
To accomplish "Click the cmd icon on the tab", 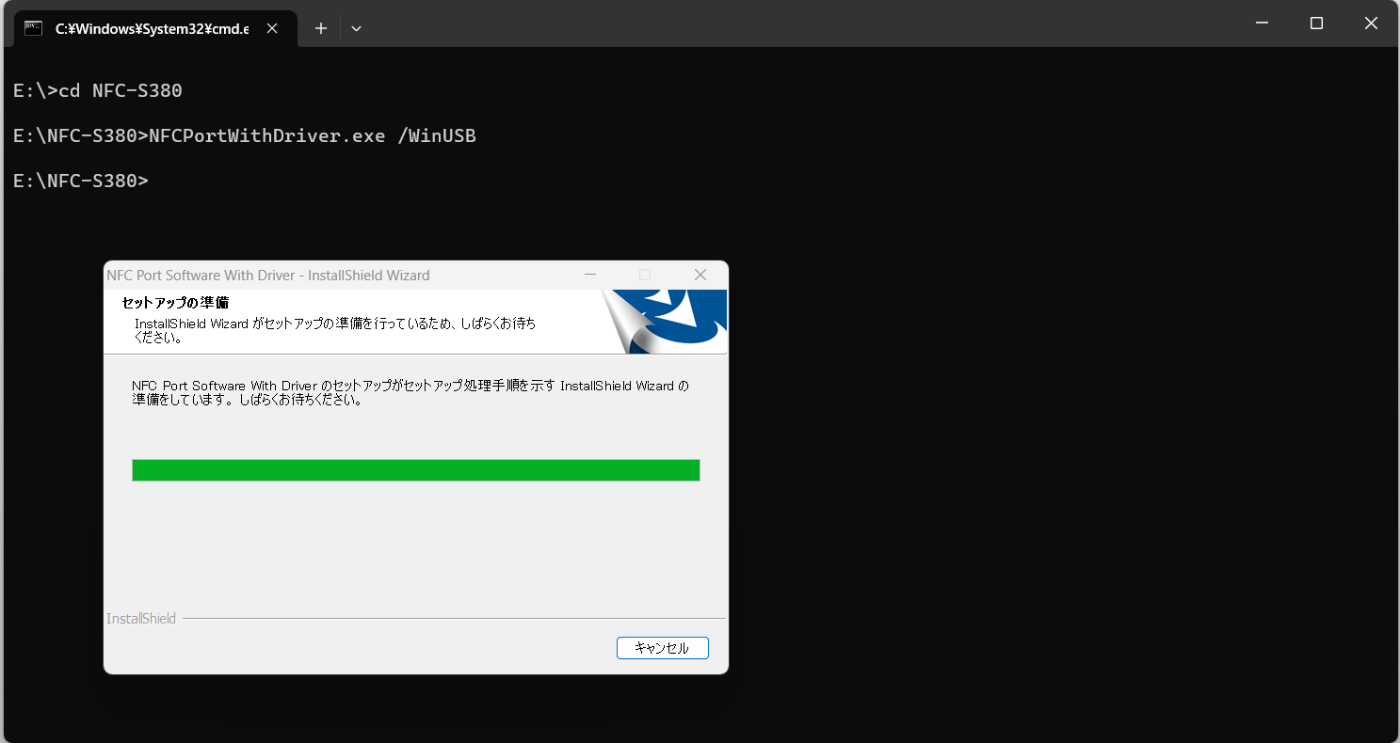I will click(x=34, y=28).
